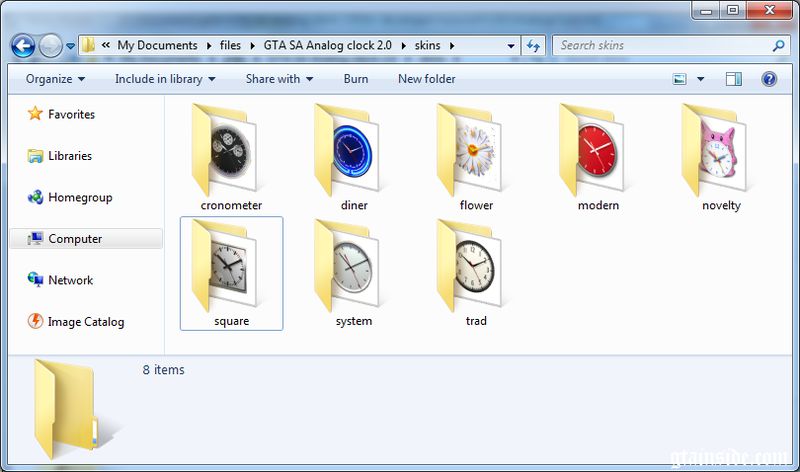Toggle the preview pane
Viewport: 800px width, 472px height.
pyautogui.click(x=734, y=79)
